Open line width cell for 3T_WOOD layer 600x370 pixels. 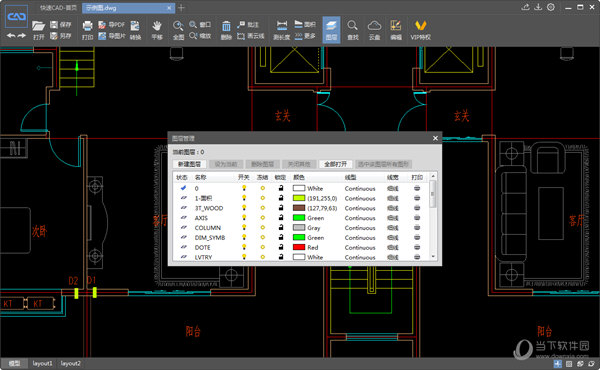(393, 208)
